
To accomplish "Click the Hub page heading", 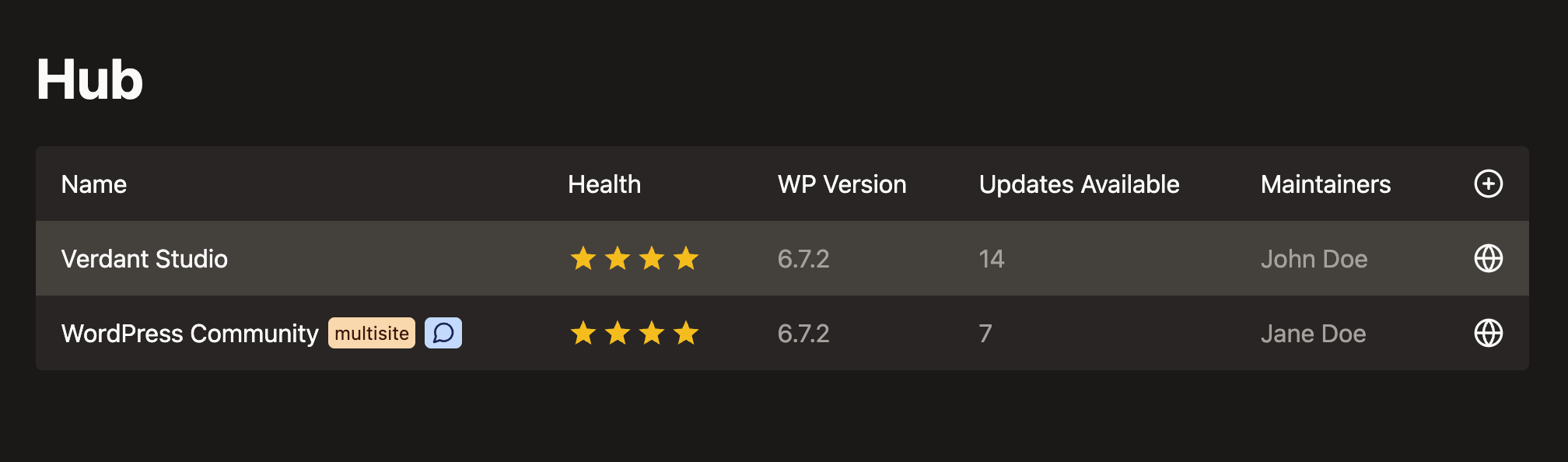I will tap(90, 79).
